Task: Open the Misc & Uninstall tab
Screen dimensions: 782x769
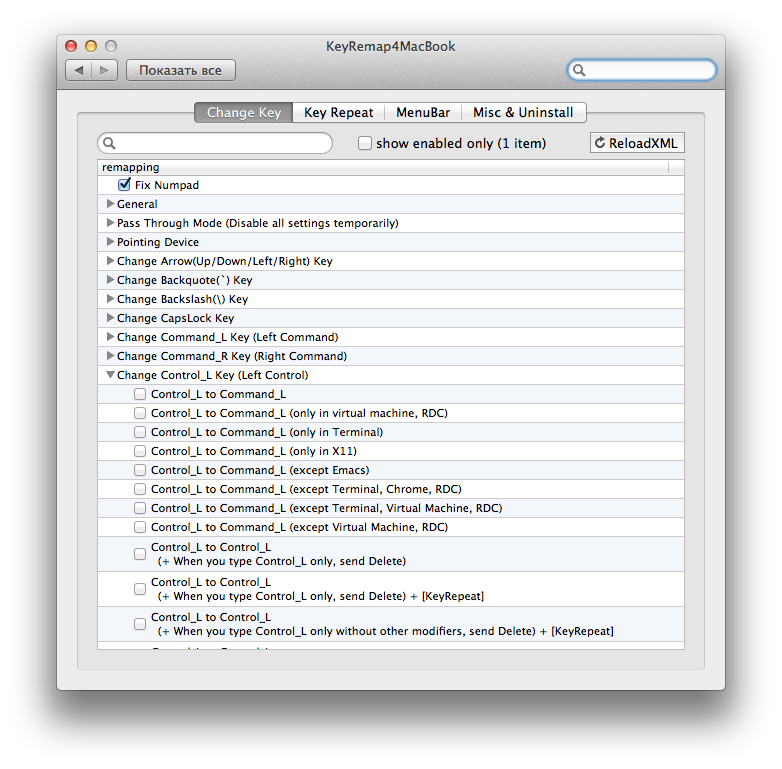Action: click(x=523, y=113)
